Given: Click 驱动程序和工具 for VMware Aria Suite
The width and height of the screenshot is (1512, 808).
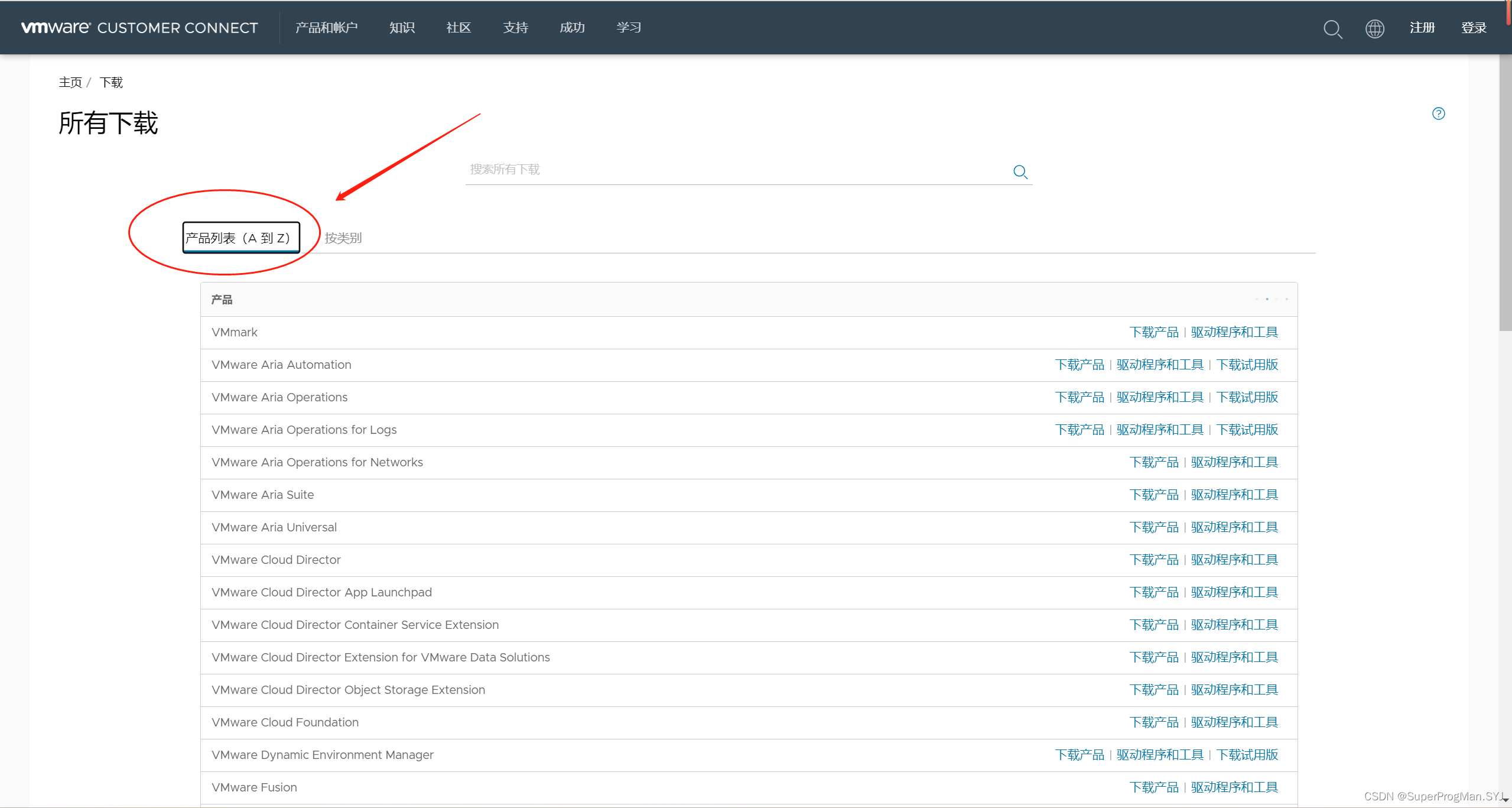Looking at the screenshot, I should click(1234, 495).
